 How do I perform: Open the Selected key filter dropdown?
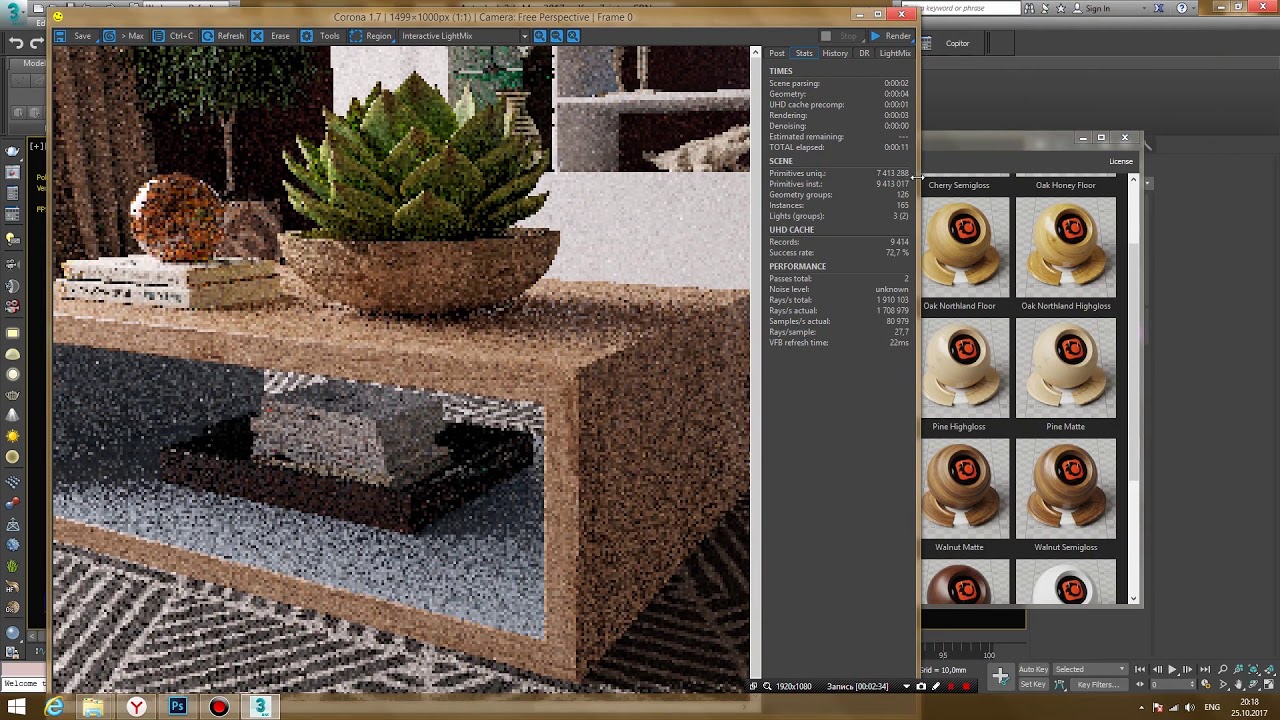pos(1090,669)
